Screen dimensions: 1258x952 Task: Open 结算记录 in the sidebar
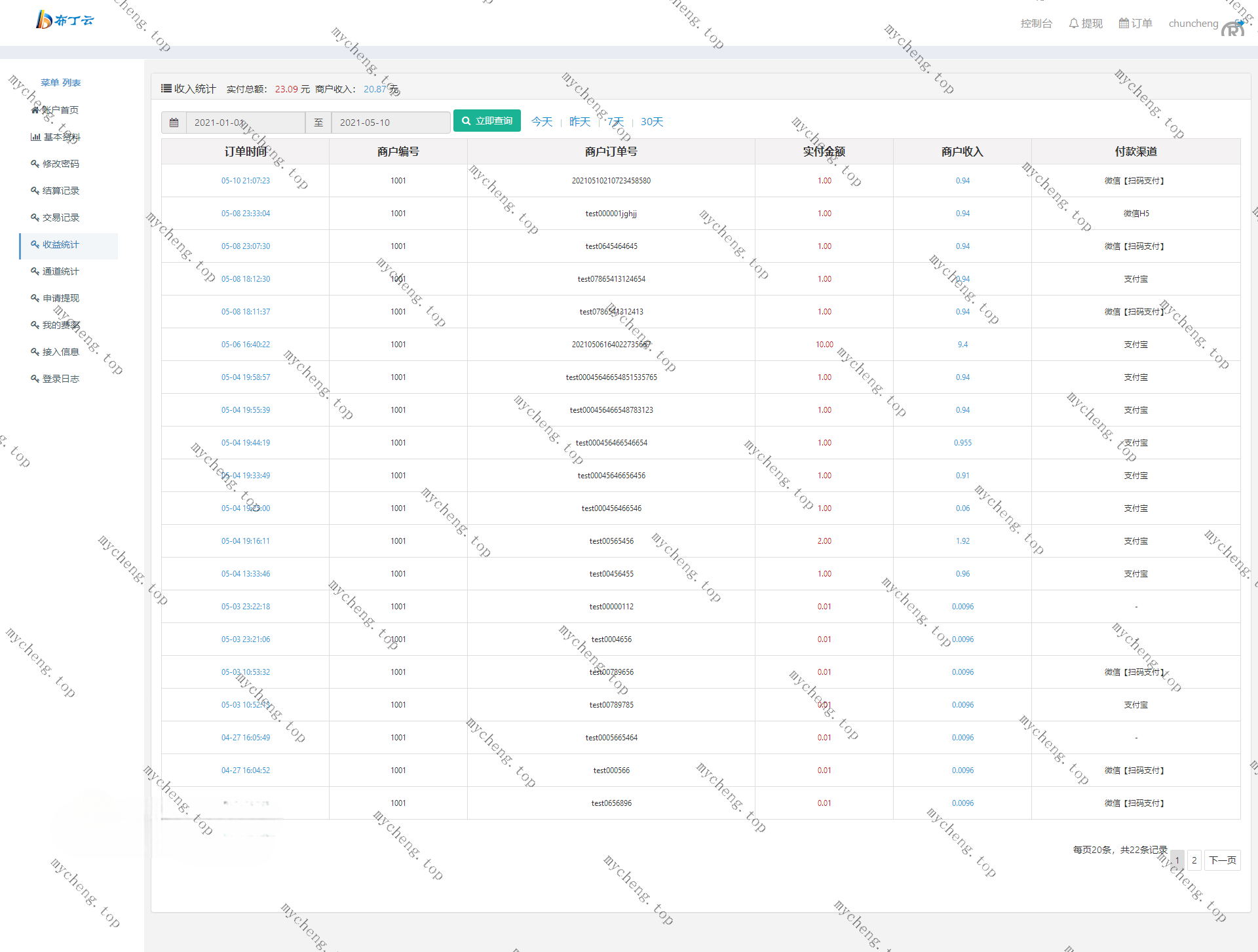[x=60, y=191]
